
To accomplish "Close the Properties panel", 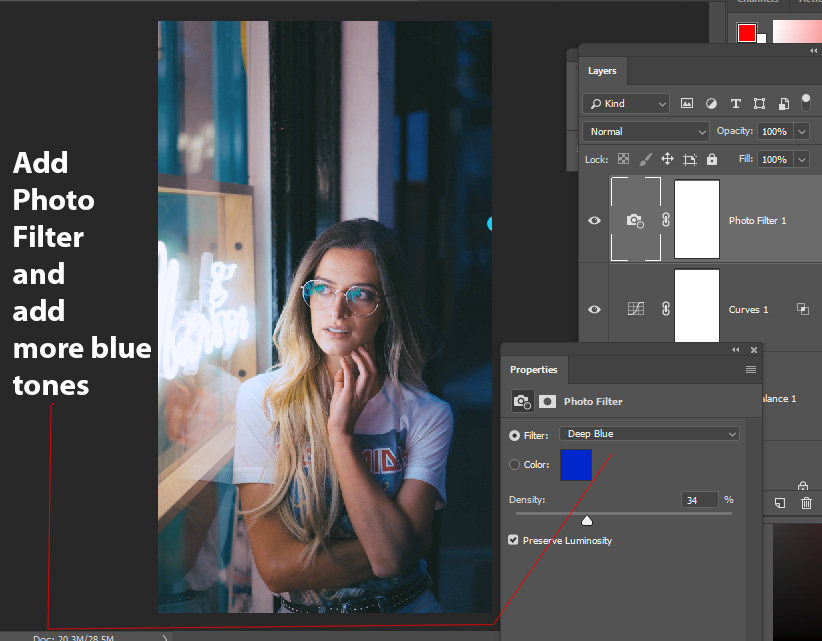I will pyautogui.click(x=754, y=350).
